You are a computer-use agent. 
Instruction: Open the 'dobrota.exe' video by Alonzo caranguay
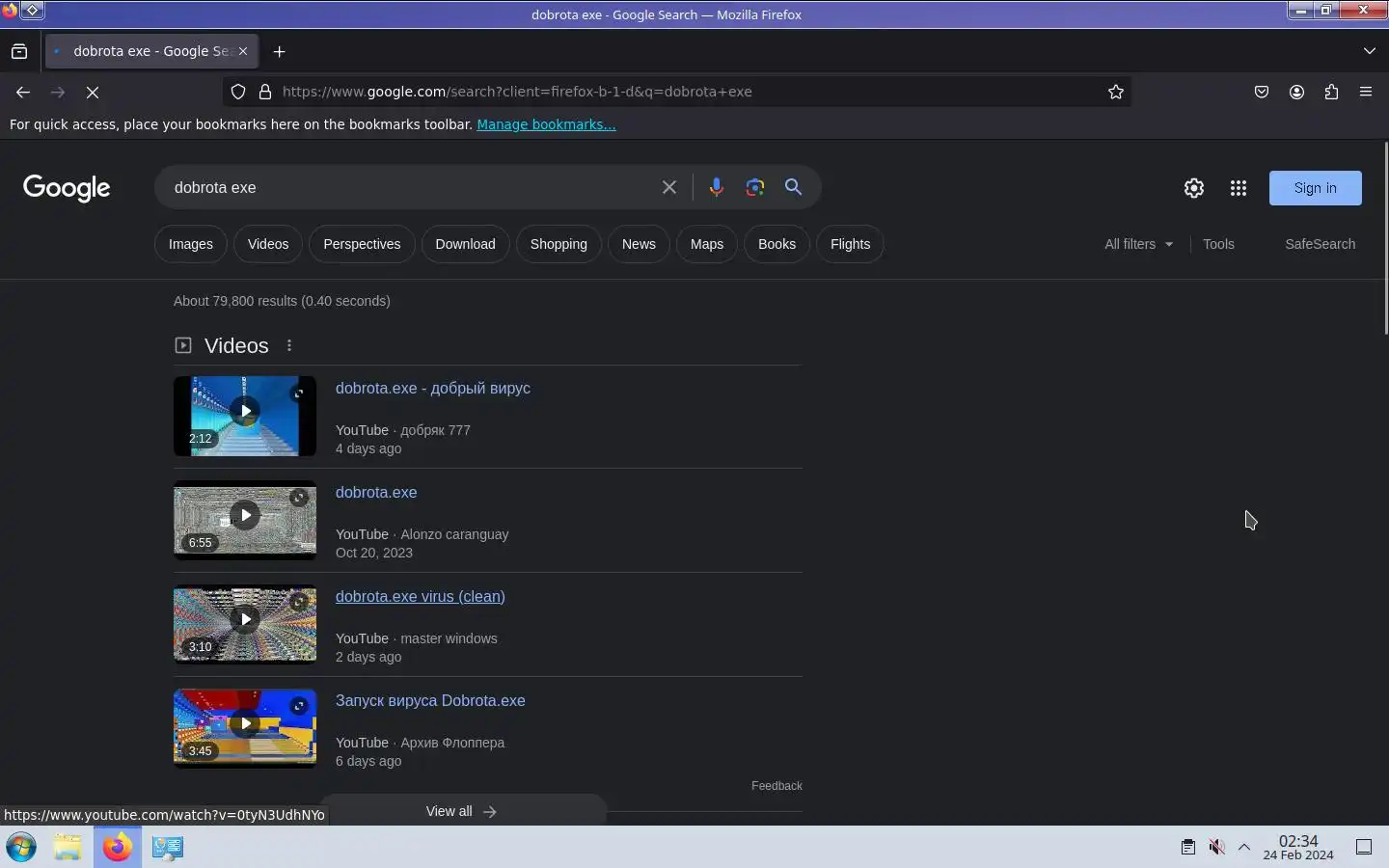click(376, 492)
